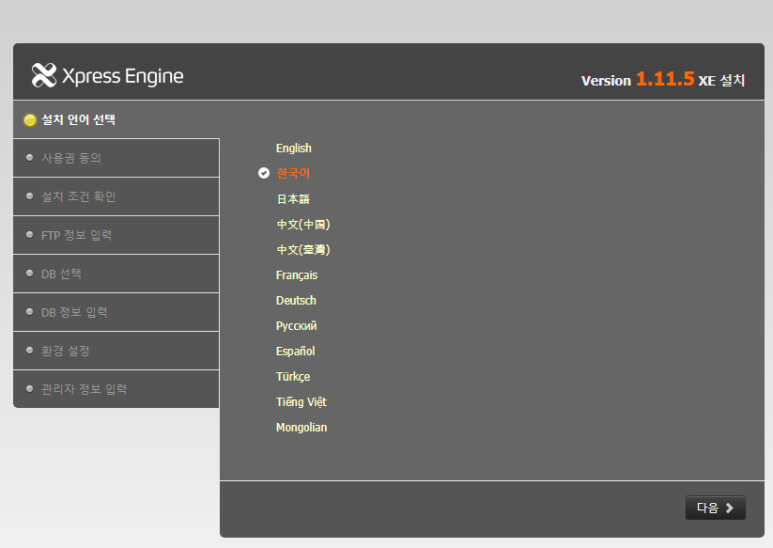Image resolution: width=773 pixels, height=548 pixels.
Task: Select English as installation language
Action: [294, 148]
